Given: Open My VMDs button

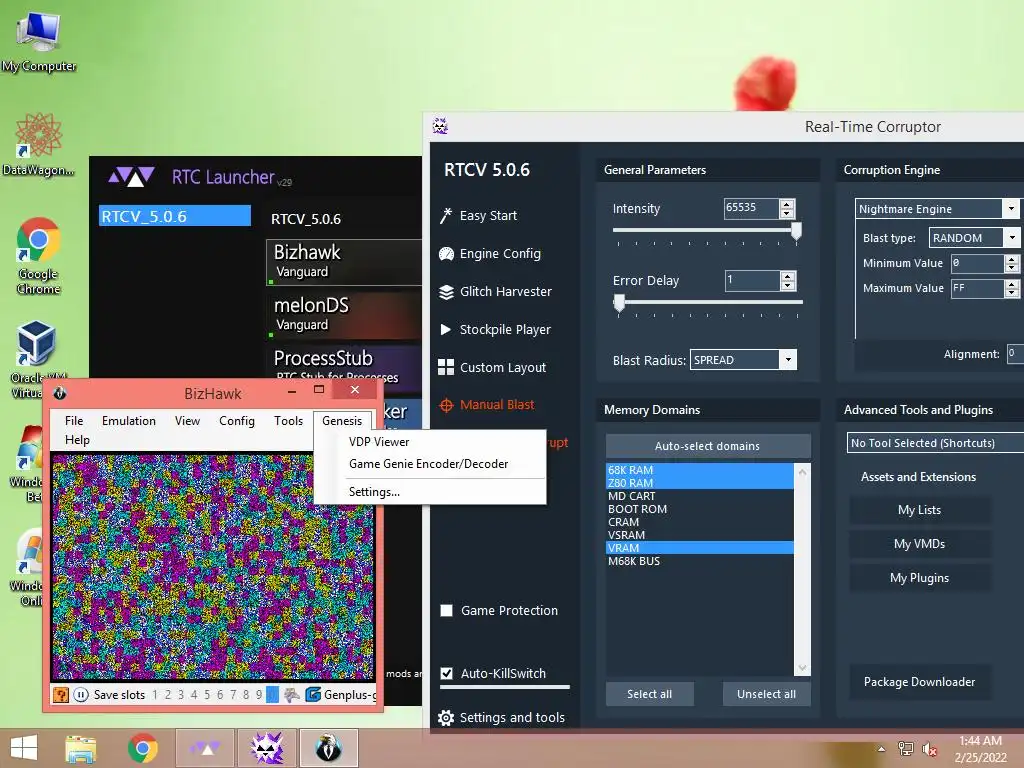Looking at the screenshot, I should coord(920,544).
